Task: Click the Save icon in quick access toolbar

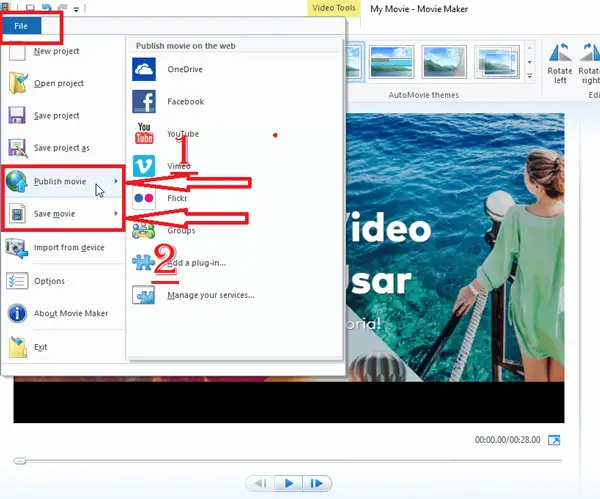Action: point(30,8)
